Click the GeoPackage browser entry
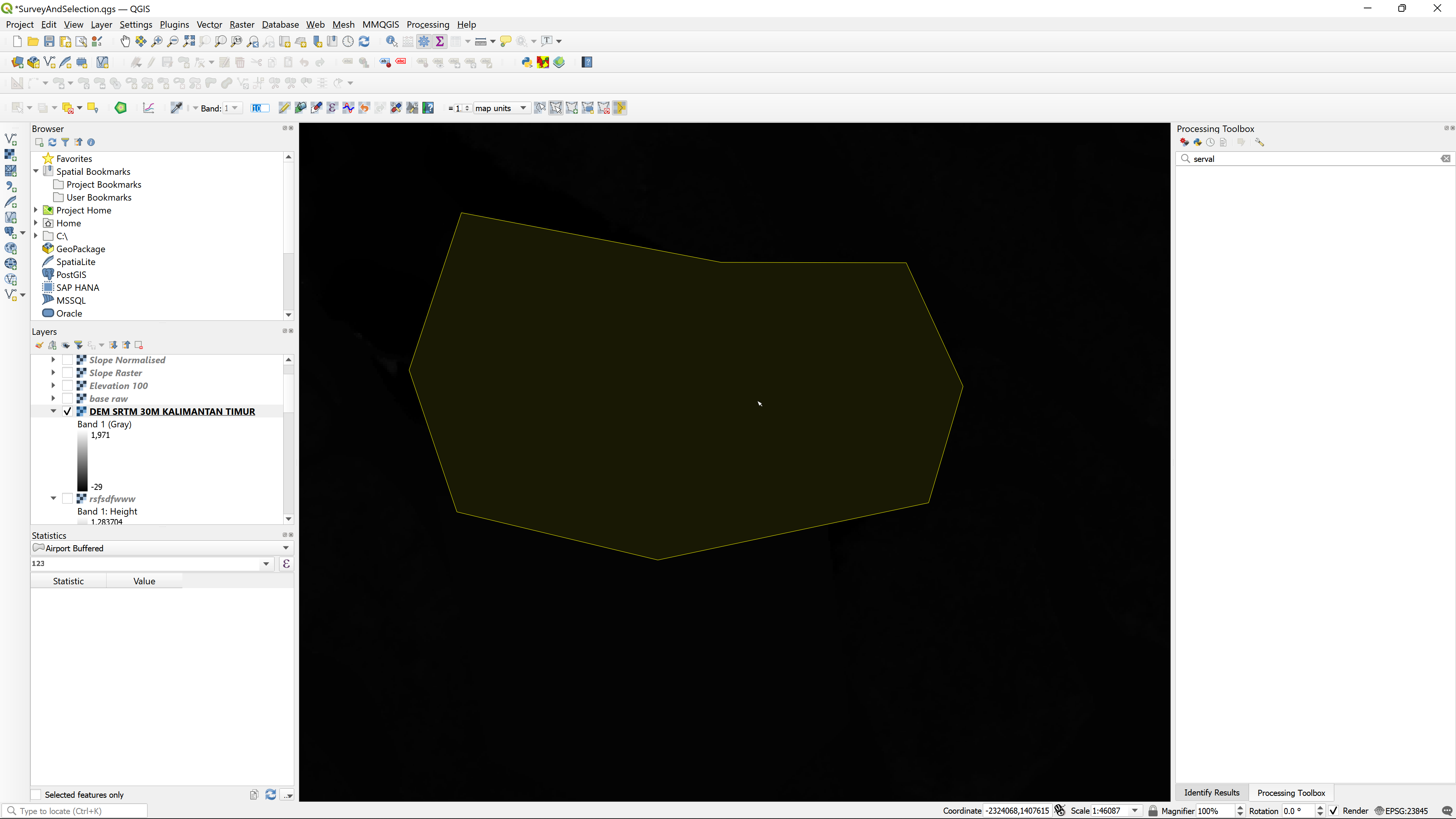 (80, 249)
